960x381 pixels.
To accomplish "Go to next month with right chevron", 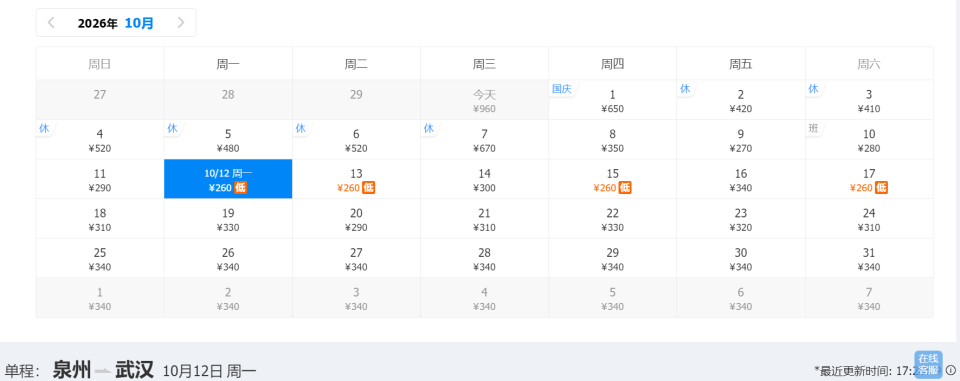I will click(181, 23).
